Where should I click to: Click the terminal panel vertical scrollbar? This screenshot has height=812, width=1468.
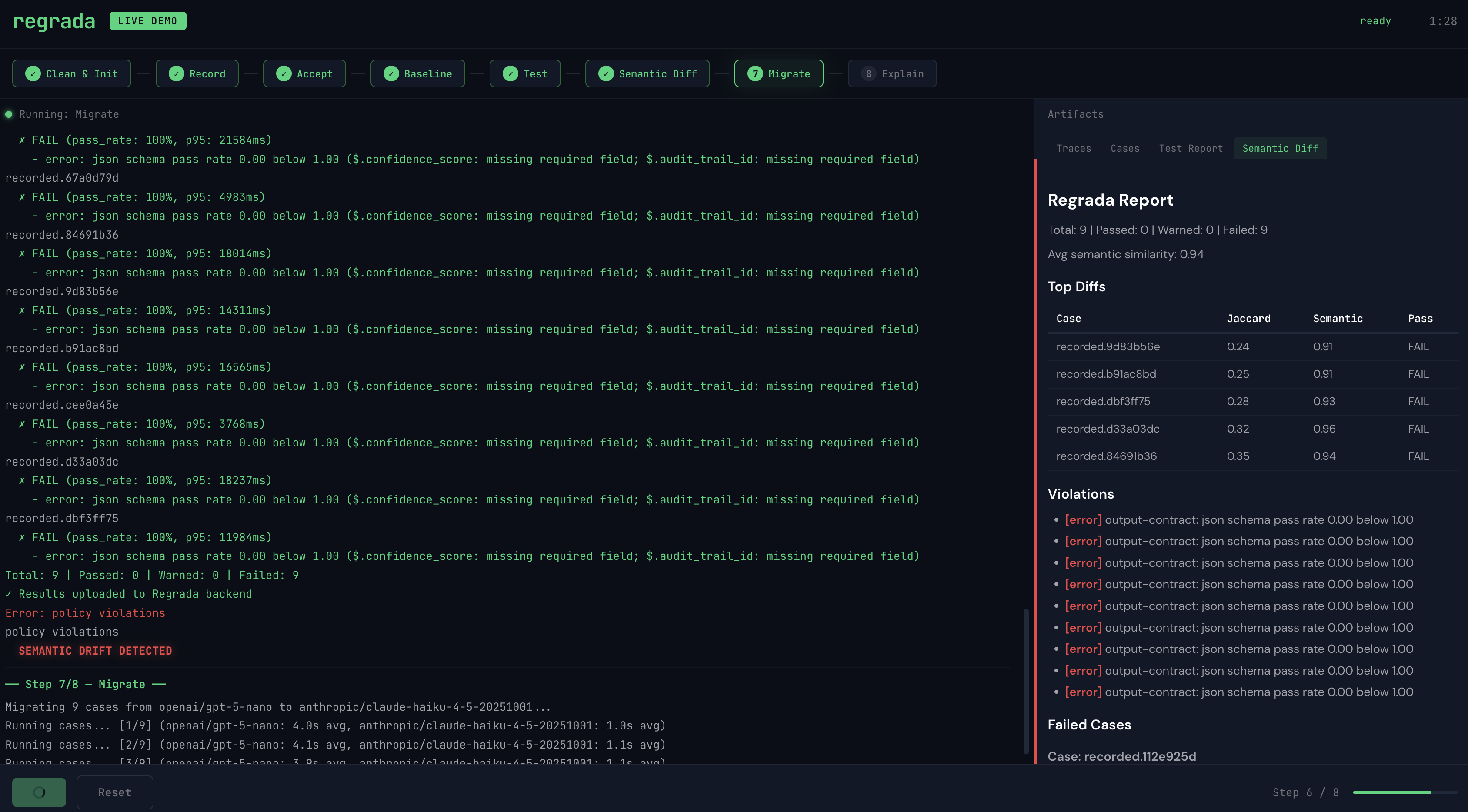[x=1026, y=681]
